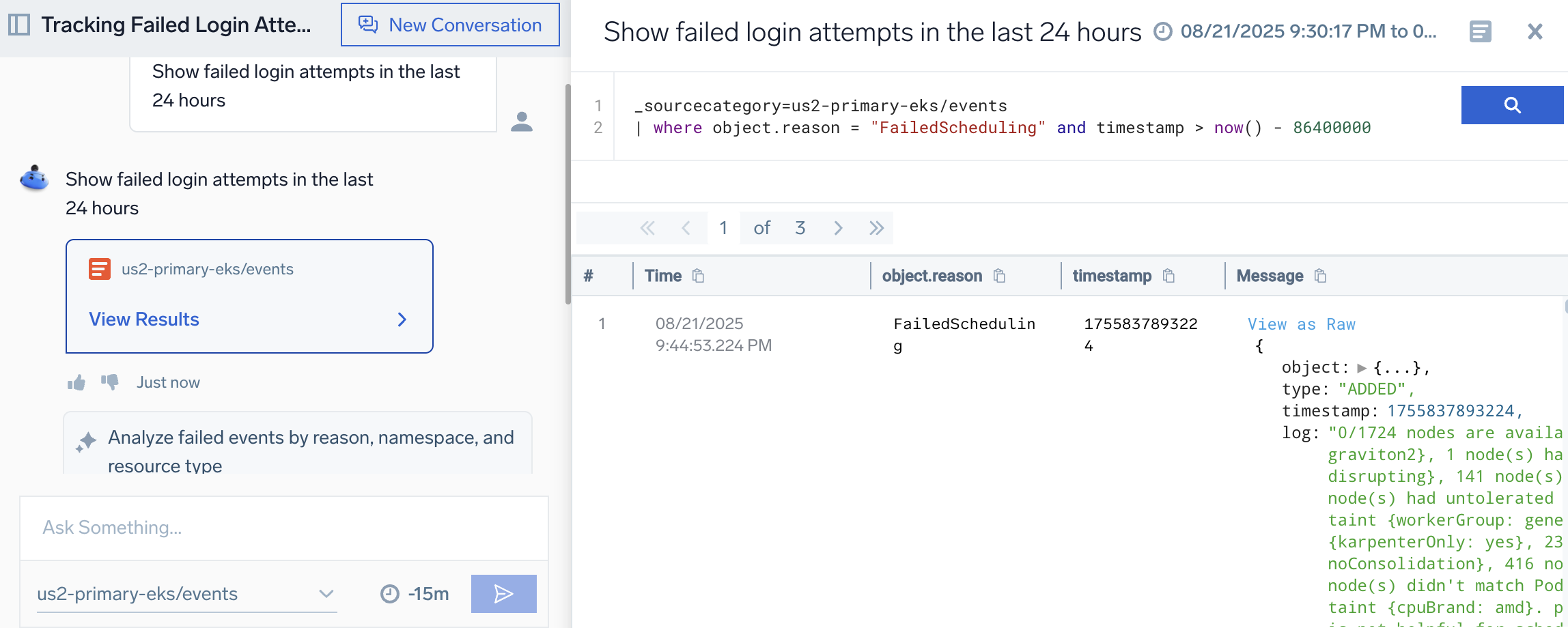This screenshot has width=1568, height=628.
Task: Click the clock icon beside the date range
Action: (x=1163, y=31)
